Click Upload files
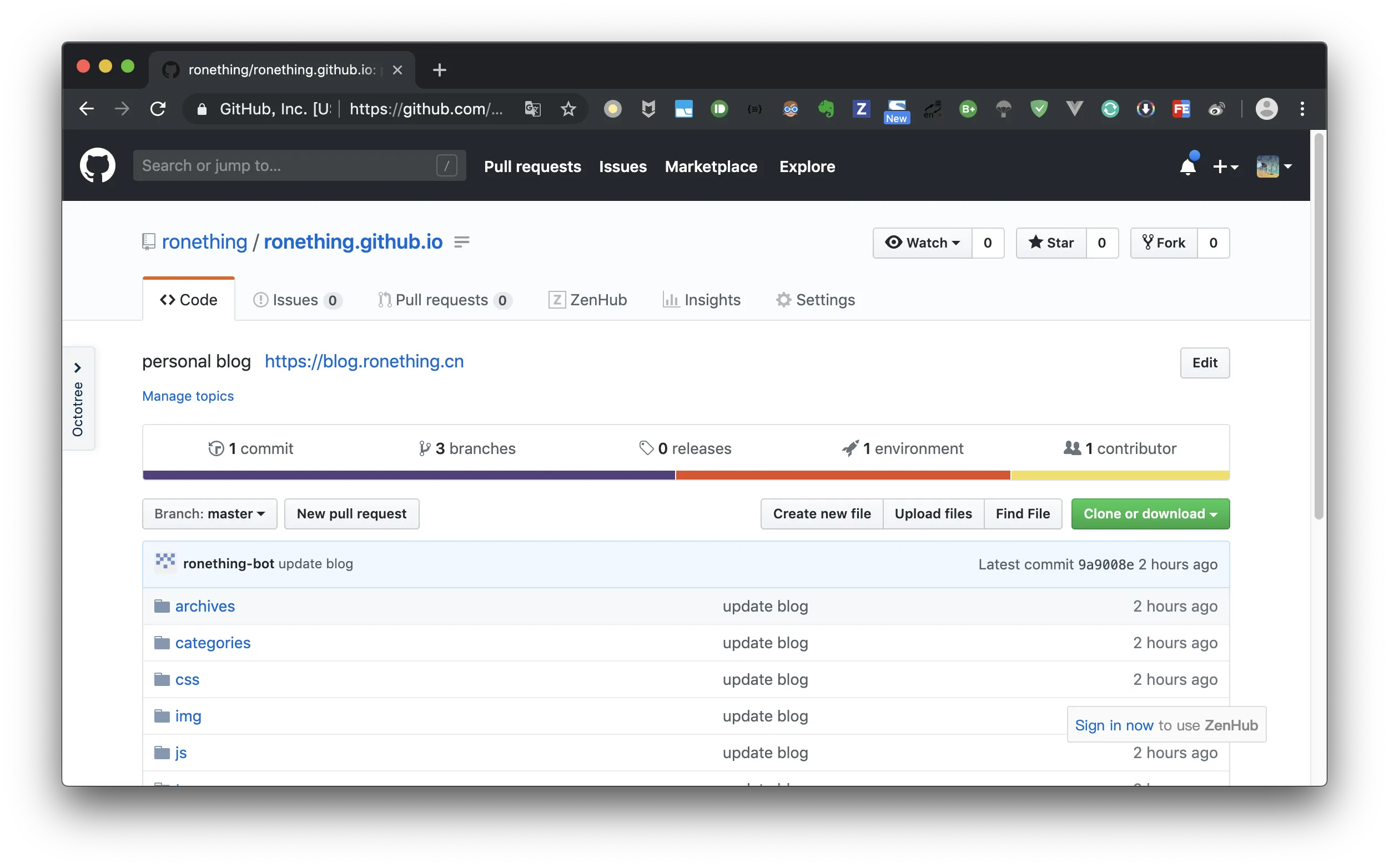The width and height of the screenshot is (1389, 868). tap(933, 514)
